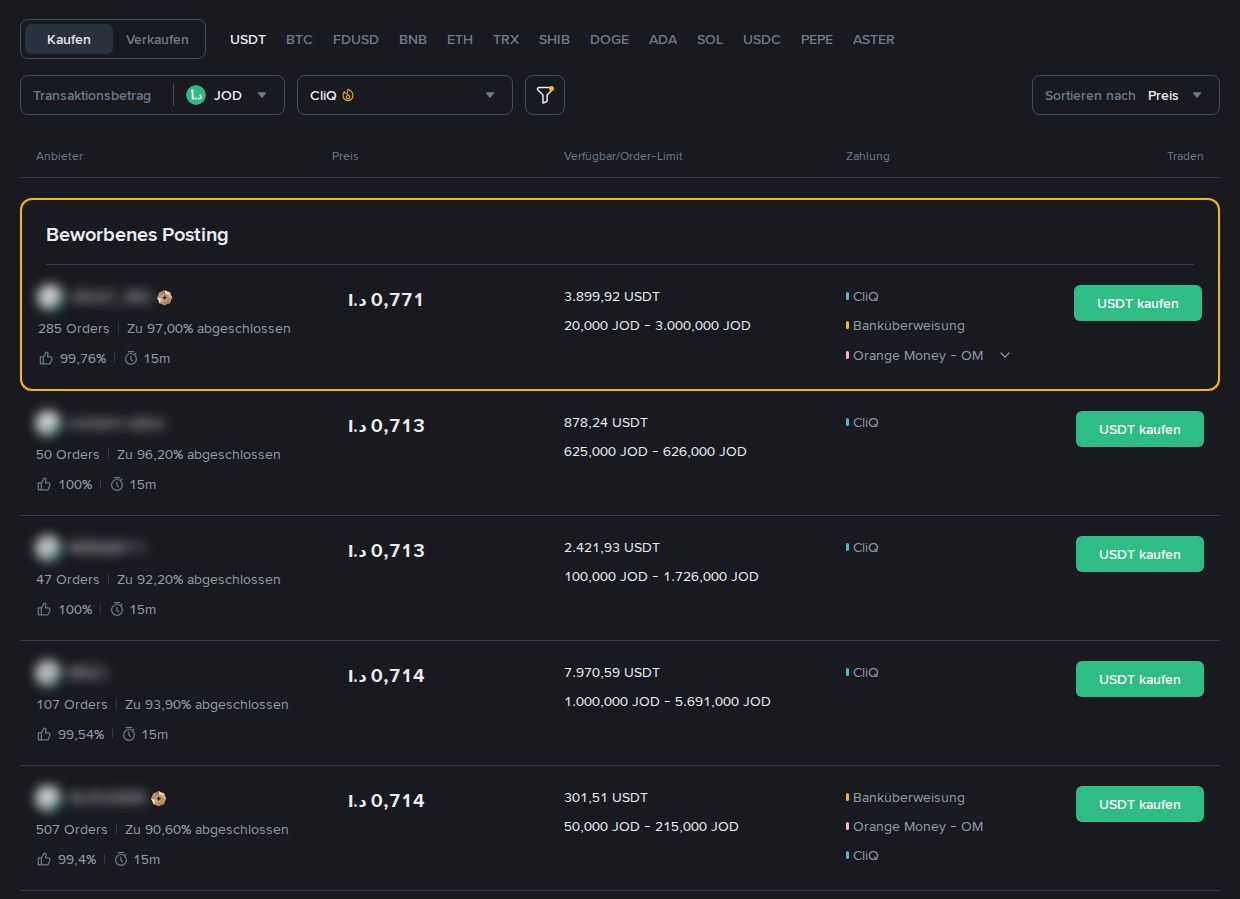Buy USDT from the 7.970,59 USDT offer

coord(1140,679)
